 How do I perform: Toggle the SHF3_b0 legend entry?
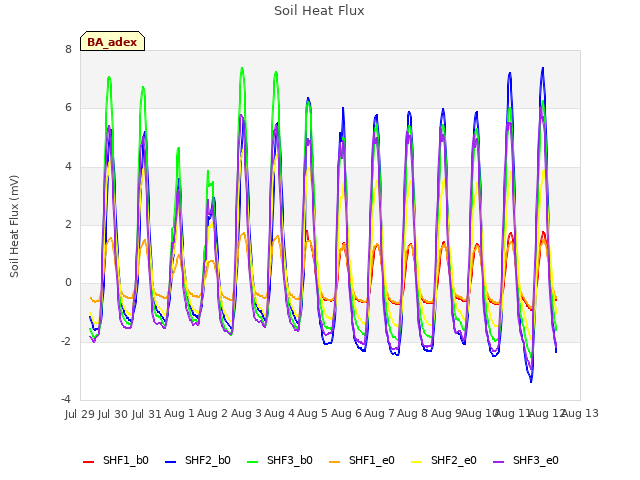click(x=280, y=460)
